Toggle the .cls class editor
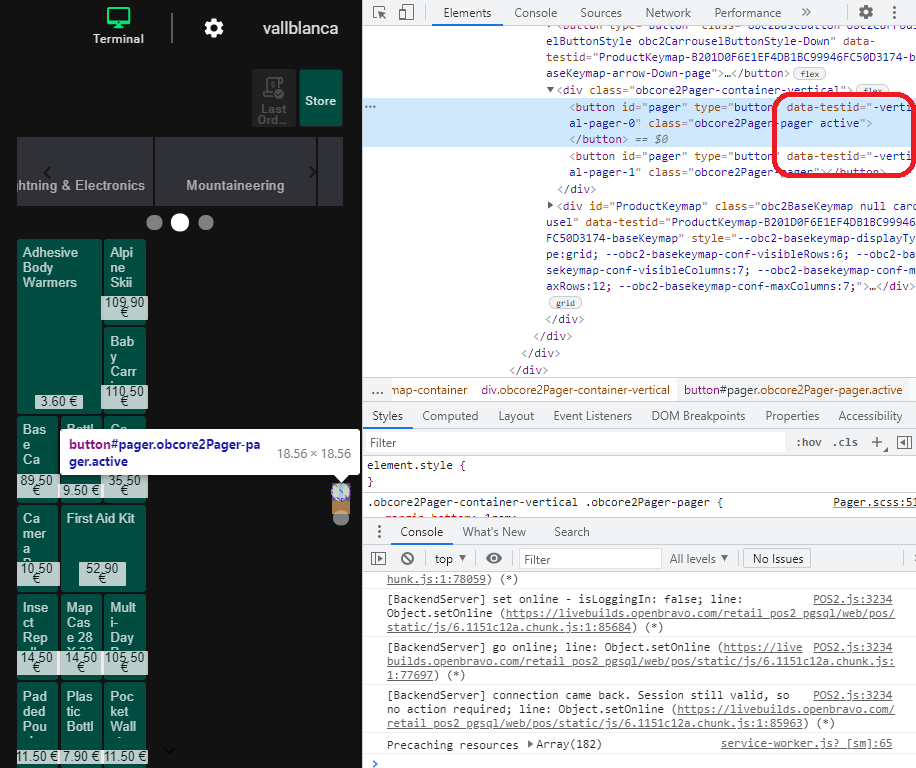Screen dimensions: 916x768 tap(846, 442)
